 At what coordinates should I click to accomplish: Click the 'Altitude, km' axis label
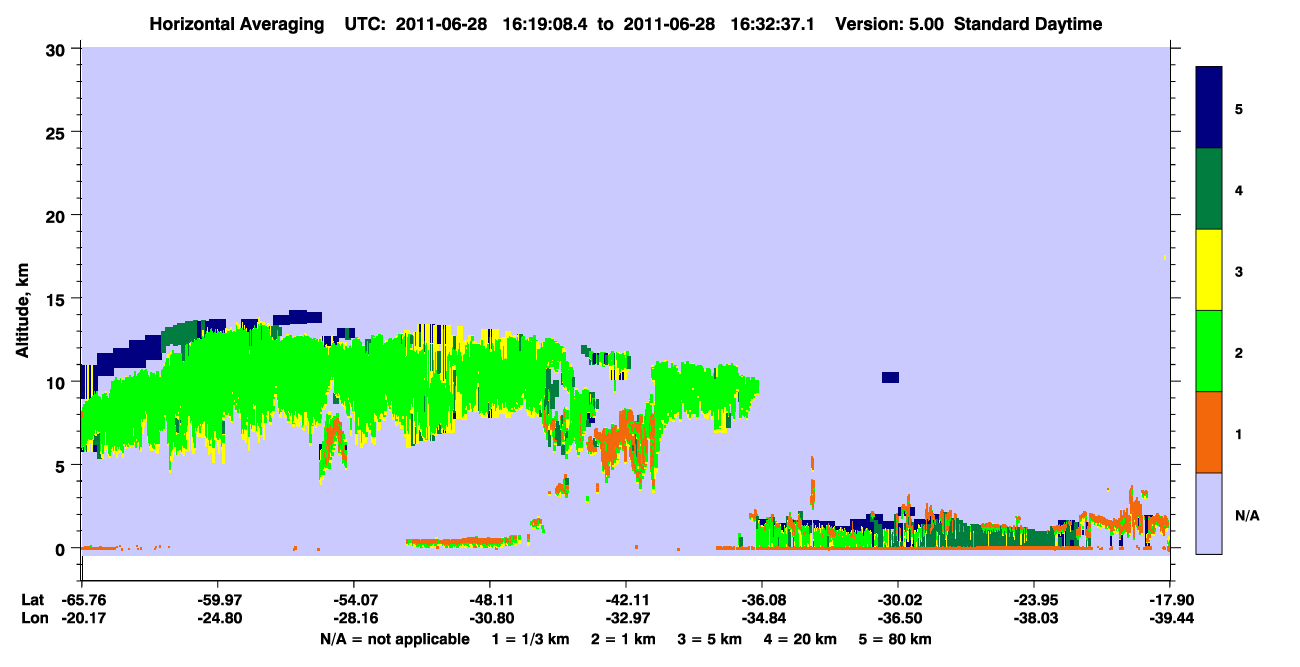point(23,308)
